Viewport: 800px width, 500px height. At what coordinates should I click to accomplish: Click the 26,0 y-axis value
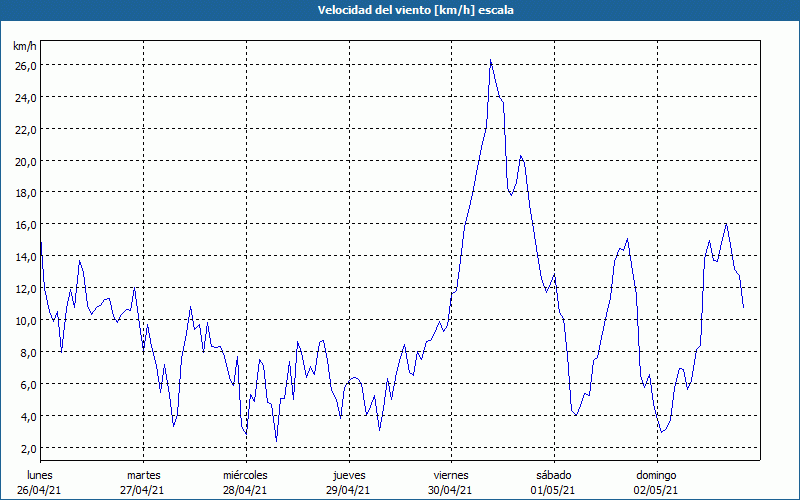click(x=24, y=65)
